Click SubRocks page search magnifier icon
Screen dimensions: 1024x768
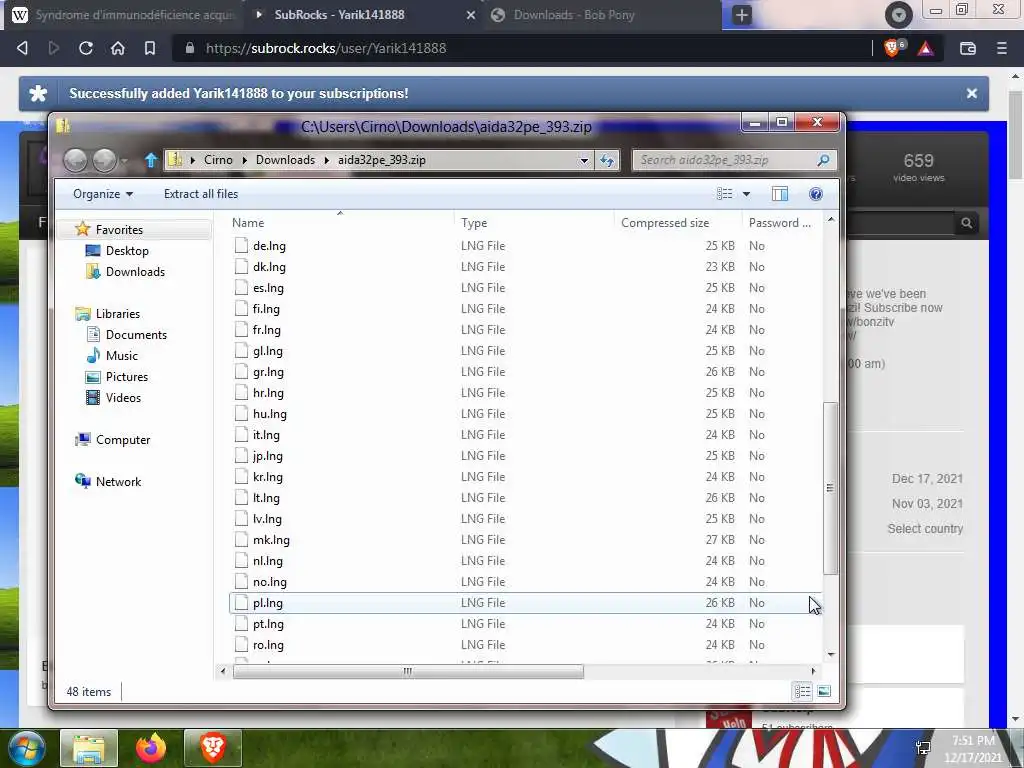(967, 223)
